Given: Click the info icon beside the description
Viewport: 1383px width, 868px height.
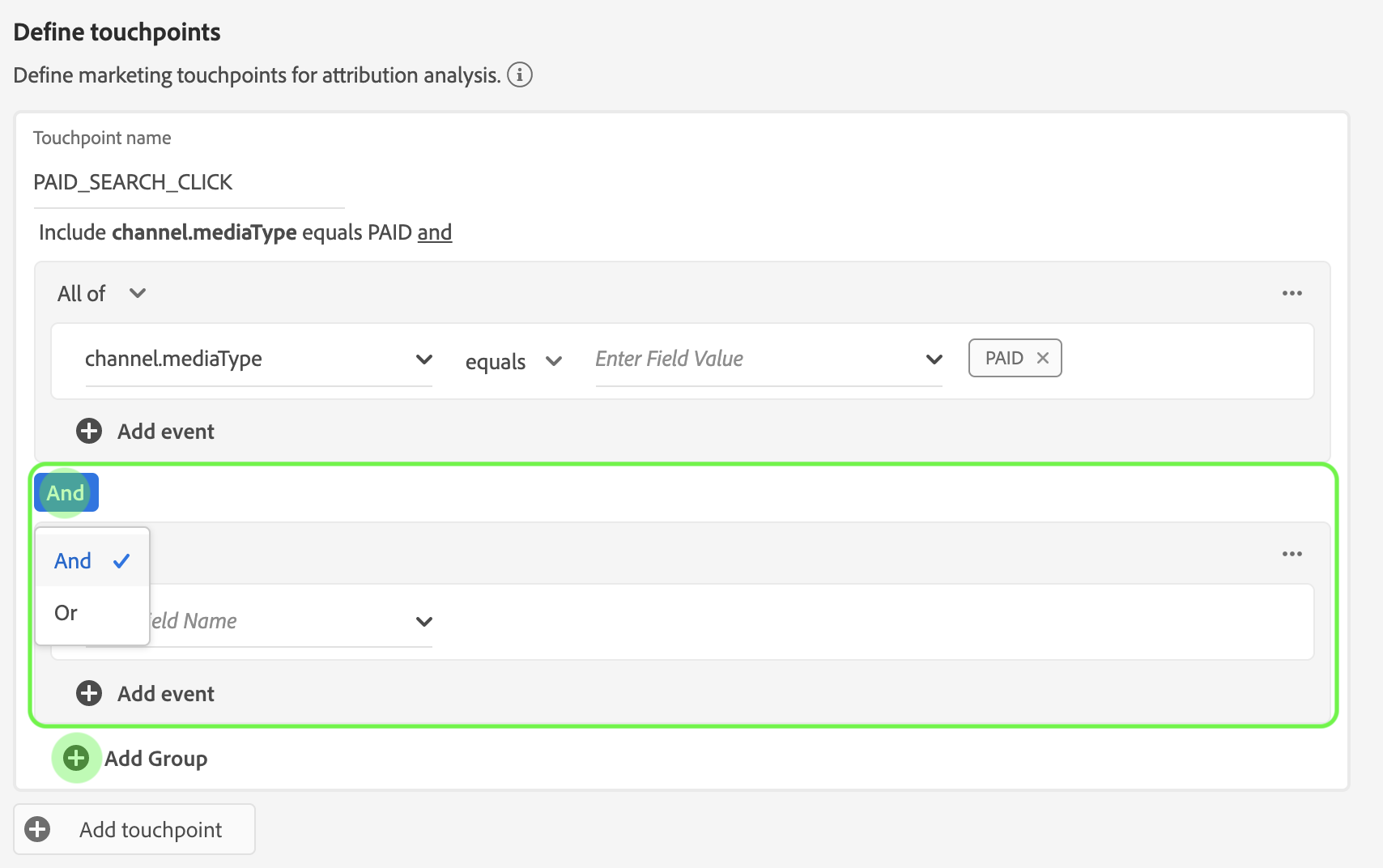Looking at the screenshot, I should tap(519, 75).
